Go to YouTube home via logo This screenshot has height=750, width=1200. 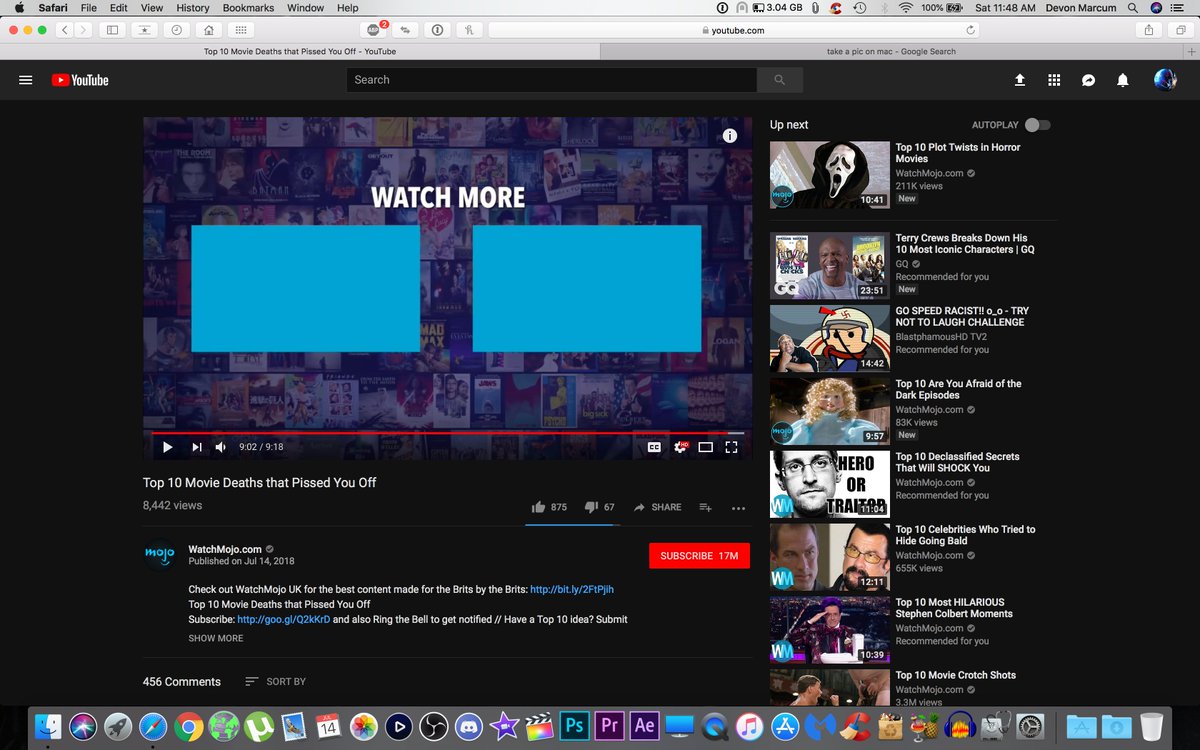click(80, 80)
